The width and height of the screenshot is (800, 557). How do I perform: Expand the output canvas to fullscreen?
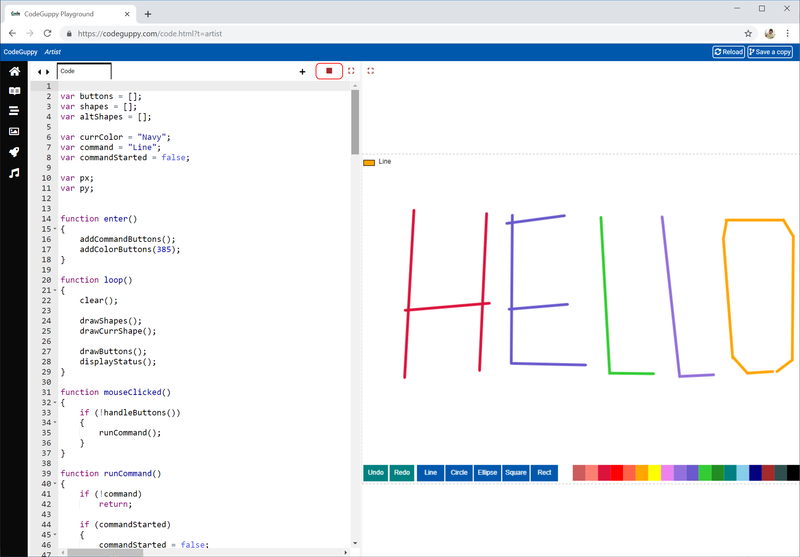click(x=370, y=71)
